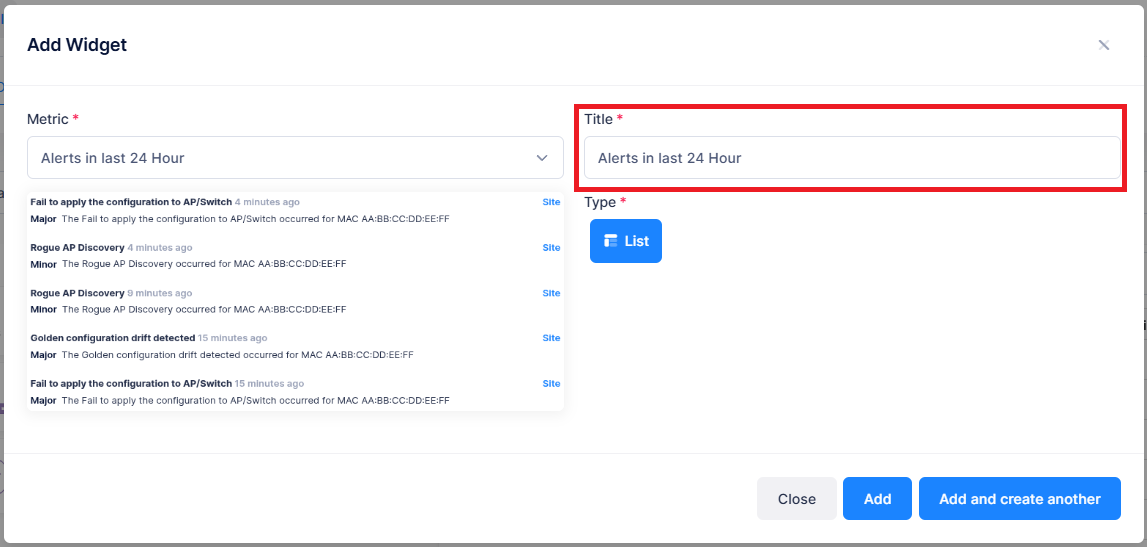The width and height of the screenshot is (1147, 547).
Task: Select the Fail to apply alert title from 15 minutes ago
Action: pos(130,384)
